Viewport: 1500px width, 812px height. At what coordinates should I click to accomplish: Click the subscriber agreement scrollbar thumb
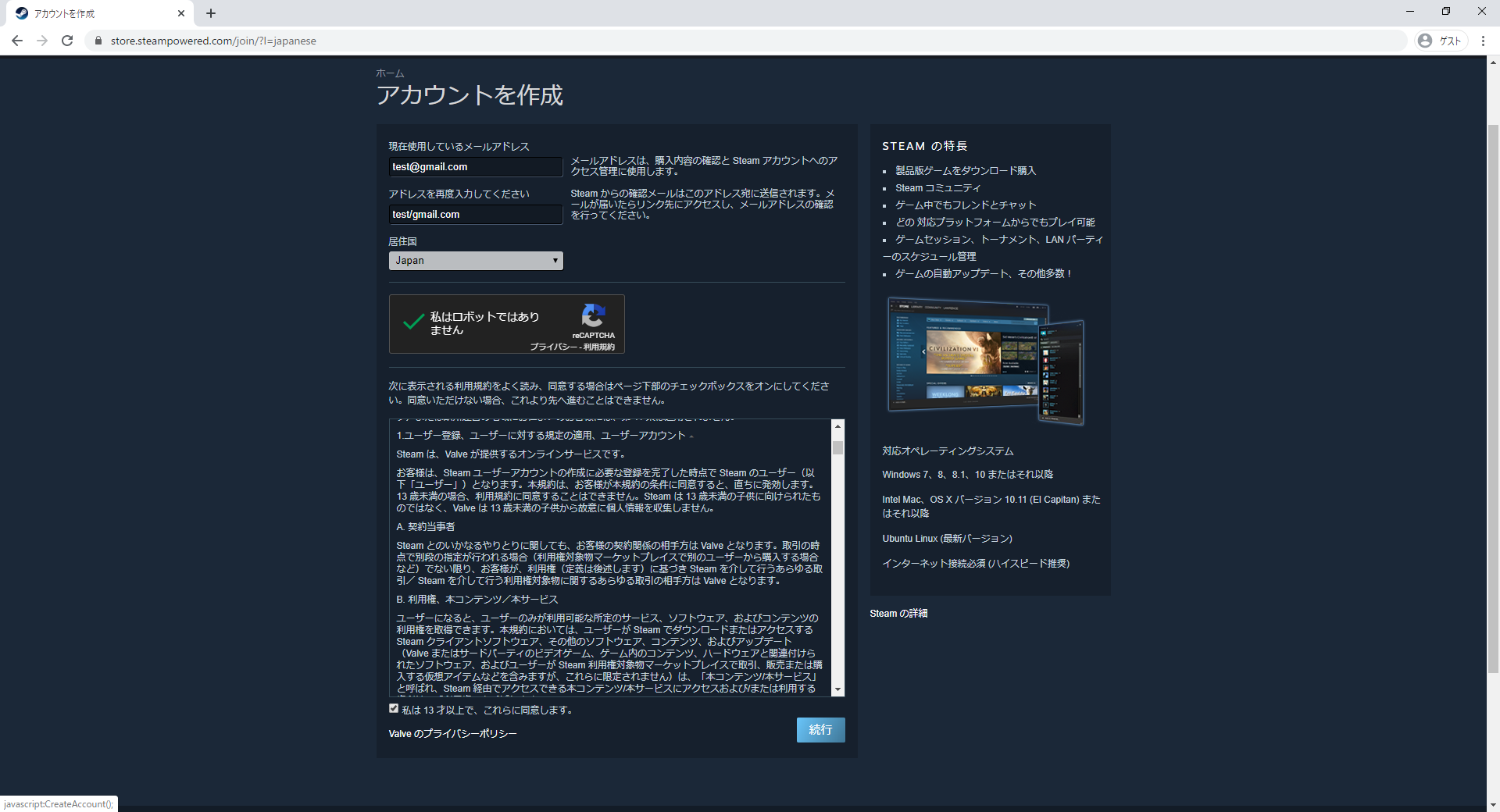pyautogui.click(x=838, y=448)
